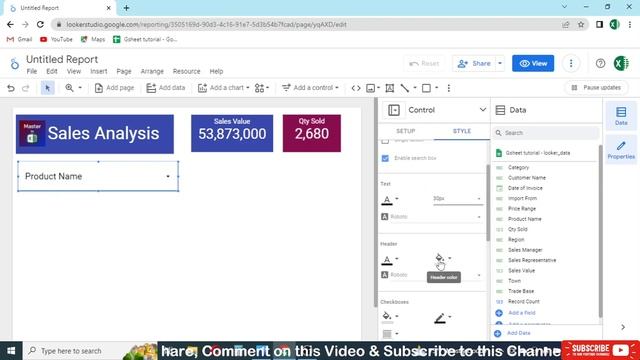The height and width of the screenshot is (360, 640).
Task: Change the Text section font color
Action: (x=387, y=200)
